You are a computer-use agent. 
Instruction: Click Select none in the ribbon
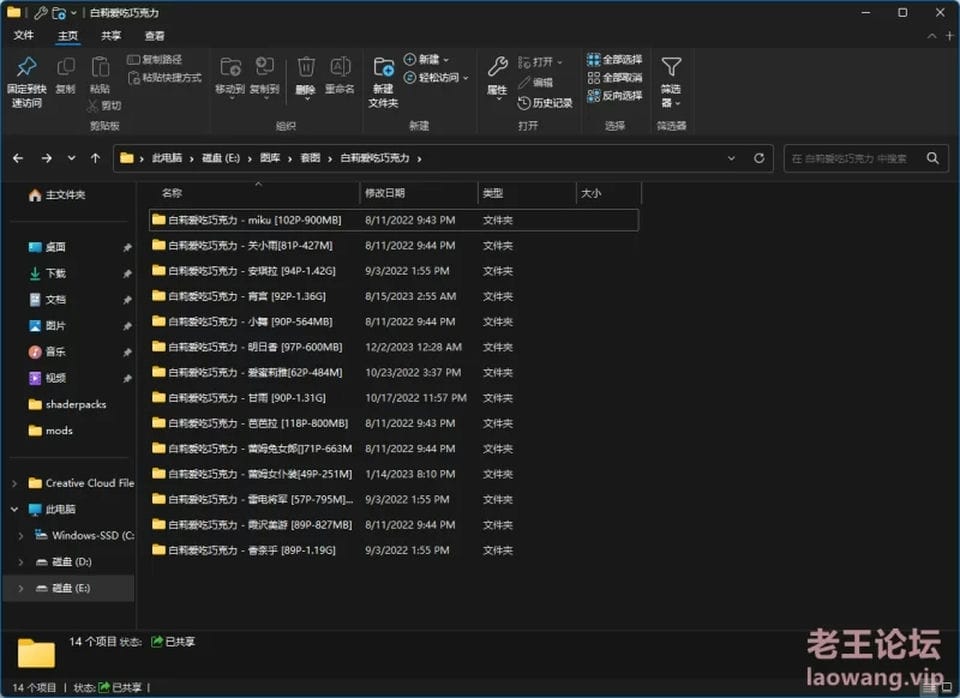pos(615,77)
